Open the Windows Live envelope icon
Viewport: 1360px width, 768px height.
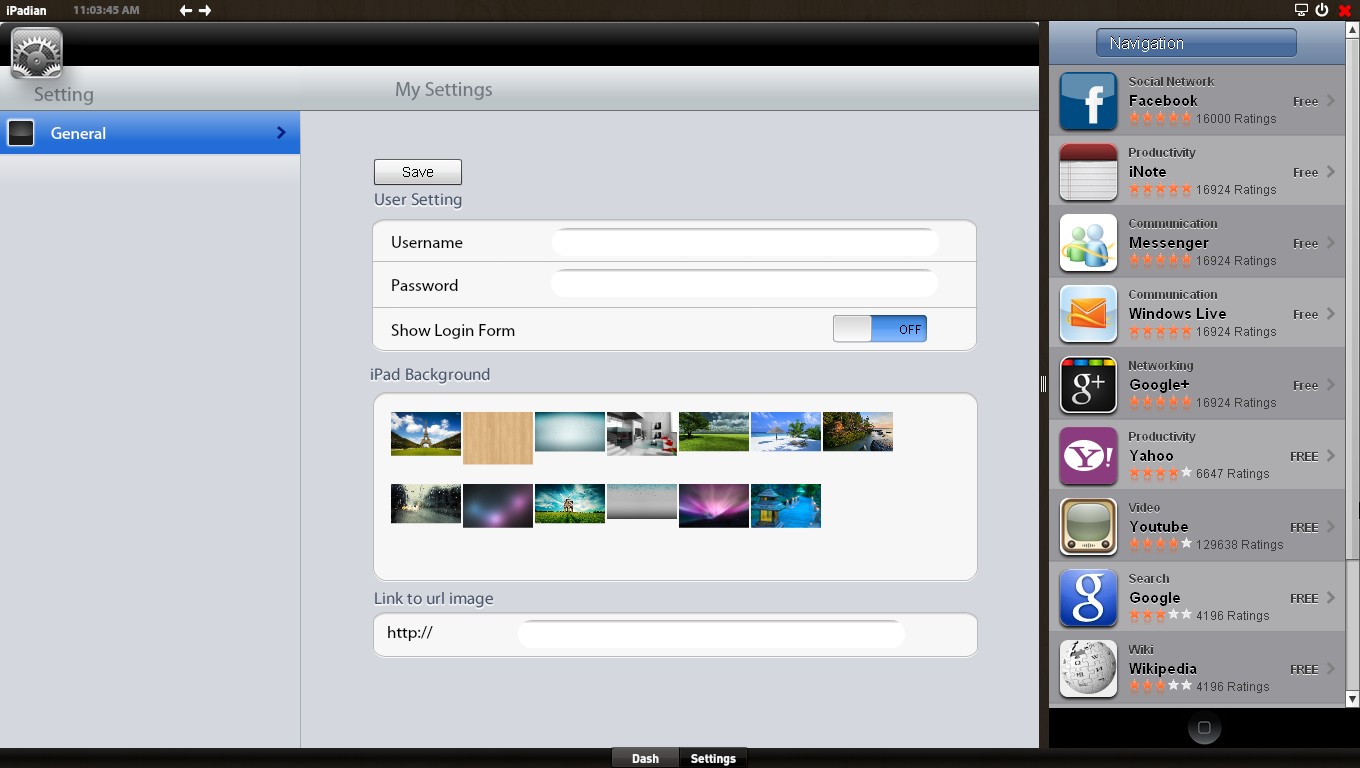(x=1088, y=314)
